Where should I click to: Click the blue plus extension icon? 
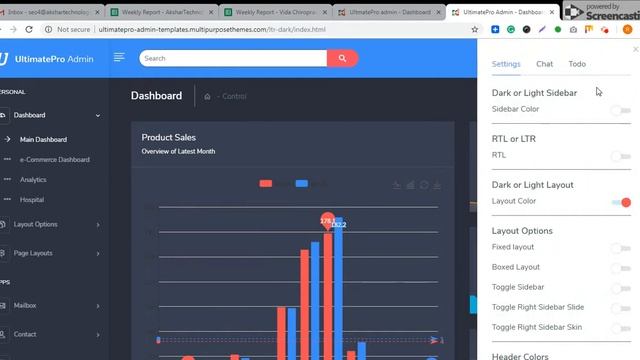(495, 29)
